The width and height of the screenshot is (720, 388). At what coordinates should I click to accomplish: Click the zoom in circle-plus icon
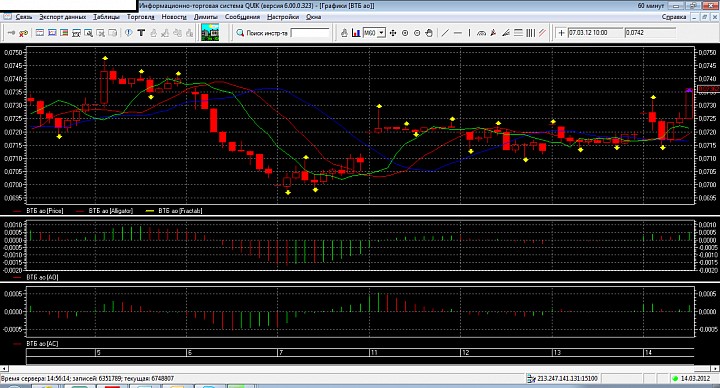click(405, 33)
